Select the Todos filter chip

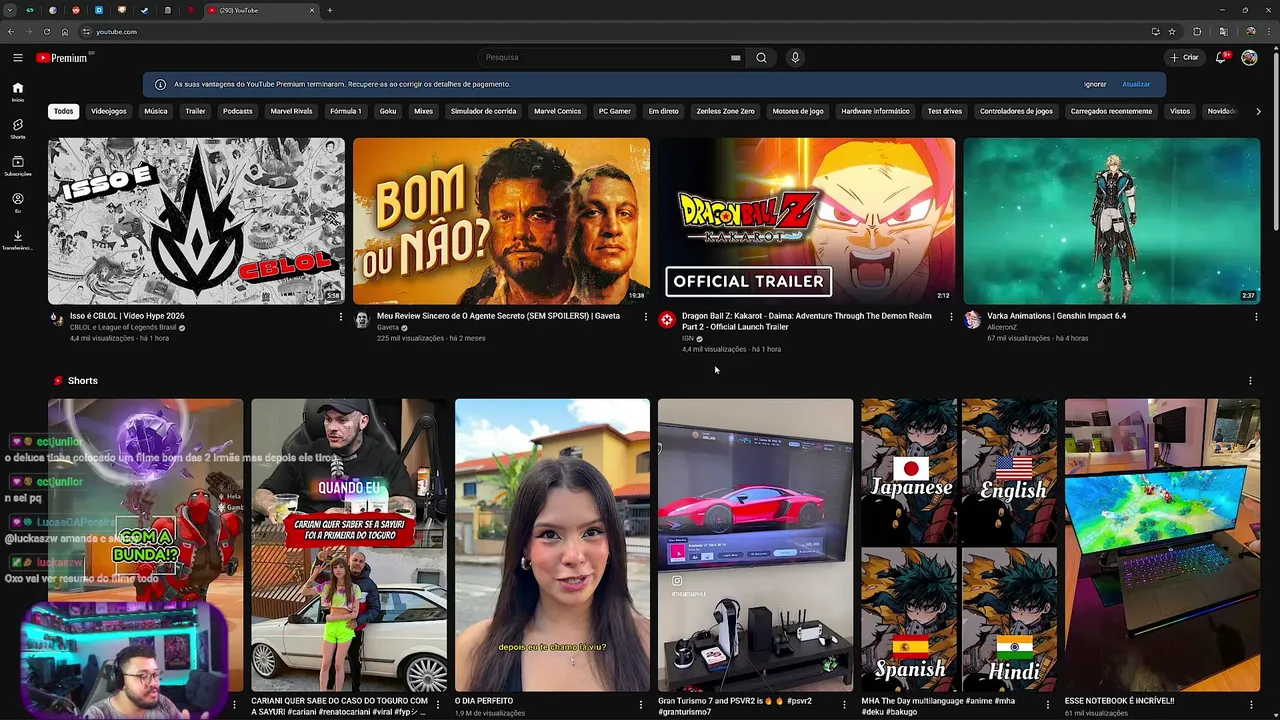(x=64, y=111)
